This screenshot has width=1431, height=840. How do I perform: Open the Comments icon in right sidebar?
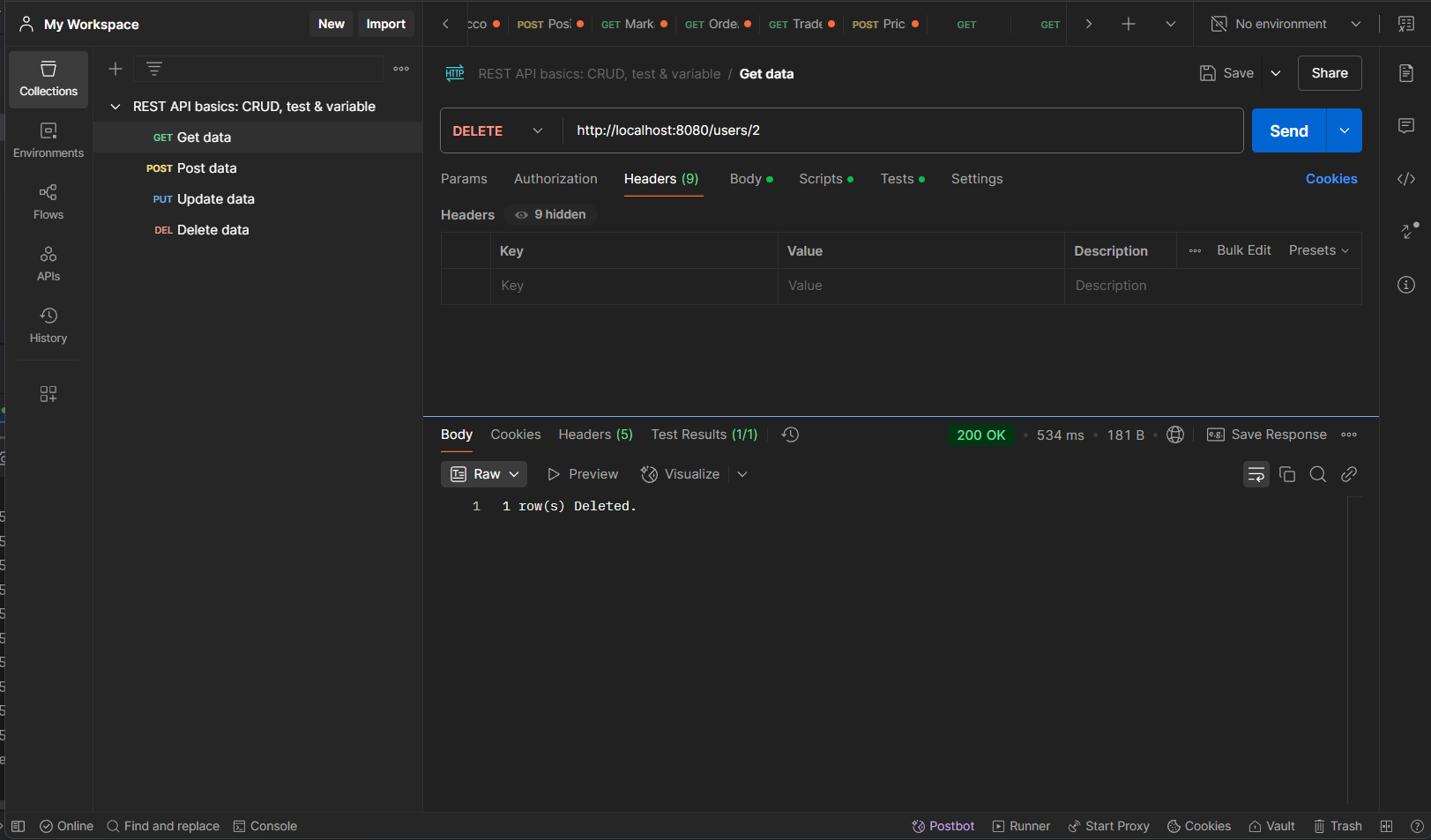(1406, 126)
